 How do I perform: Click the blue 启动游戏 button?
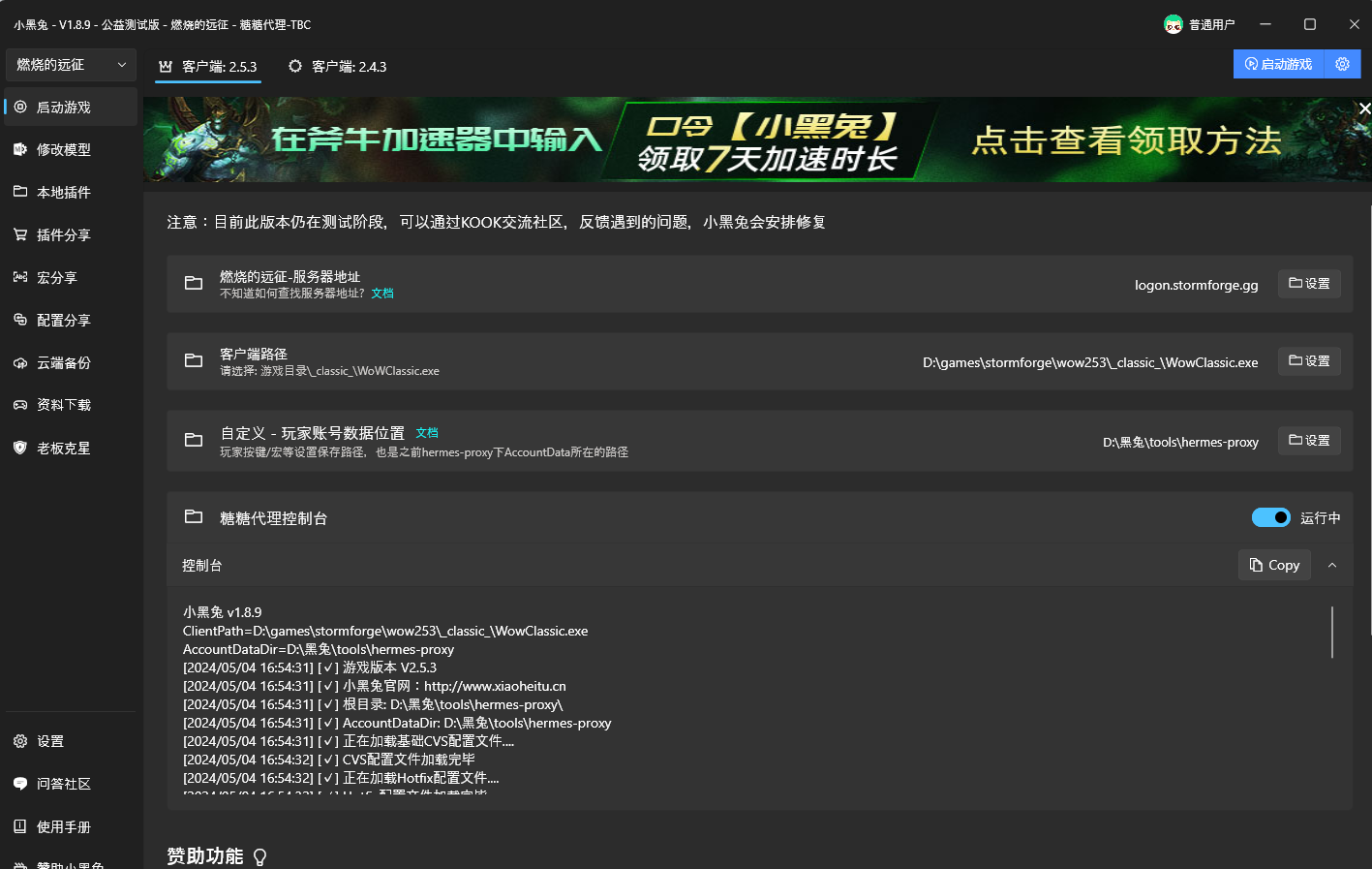1278,65
